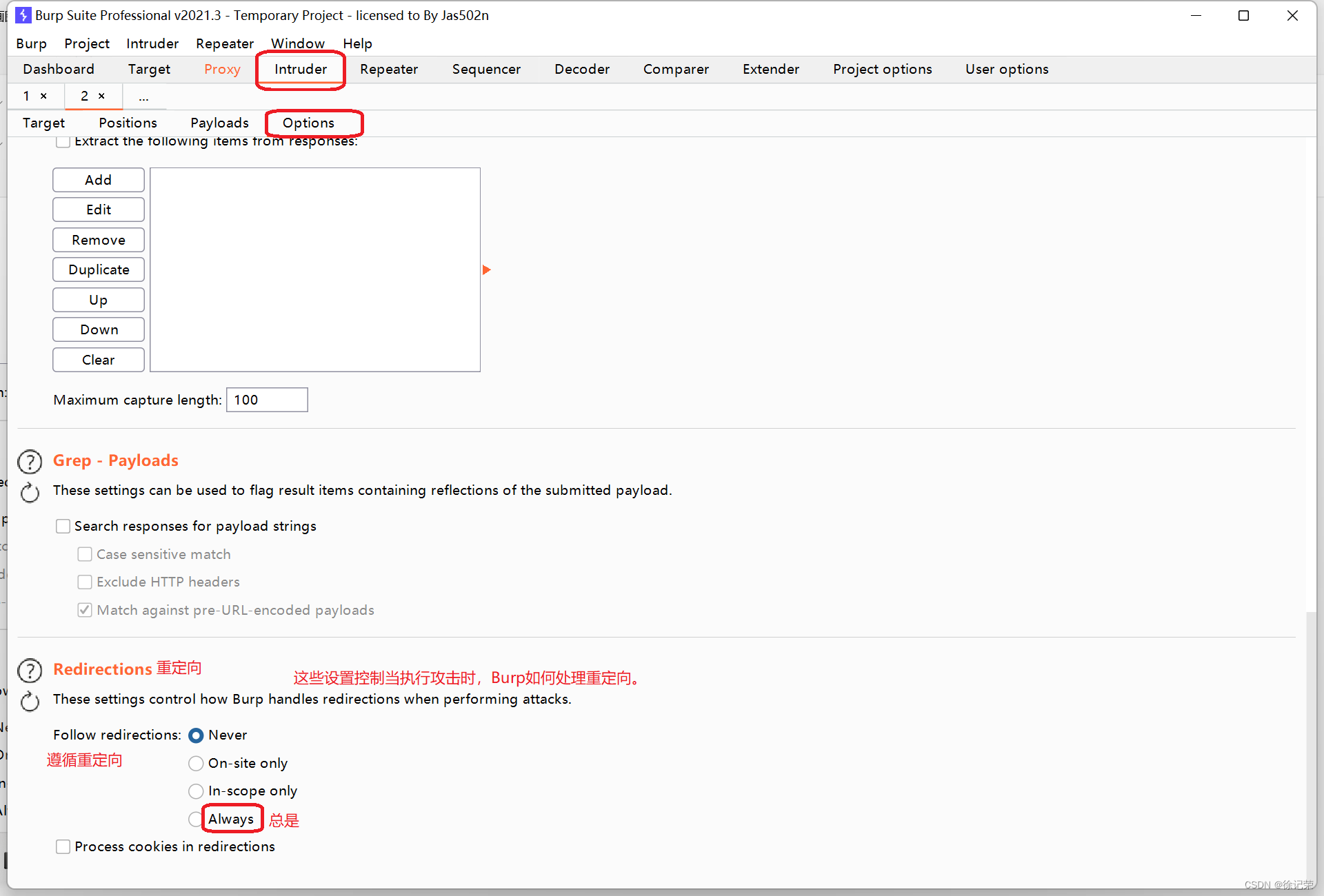Open the Options sub-tab
Screen dimensions: 1324x896
tap(308, 123)
